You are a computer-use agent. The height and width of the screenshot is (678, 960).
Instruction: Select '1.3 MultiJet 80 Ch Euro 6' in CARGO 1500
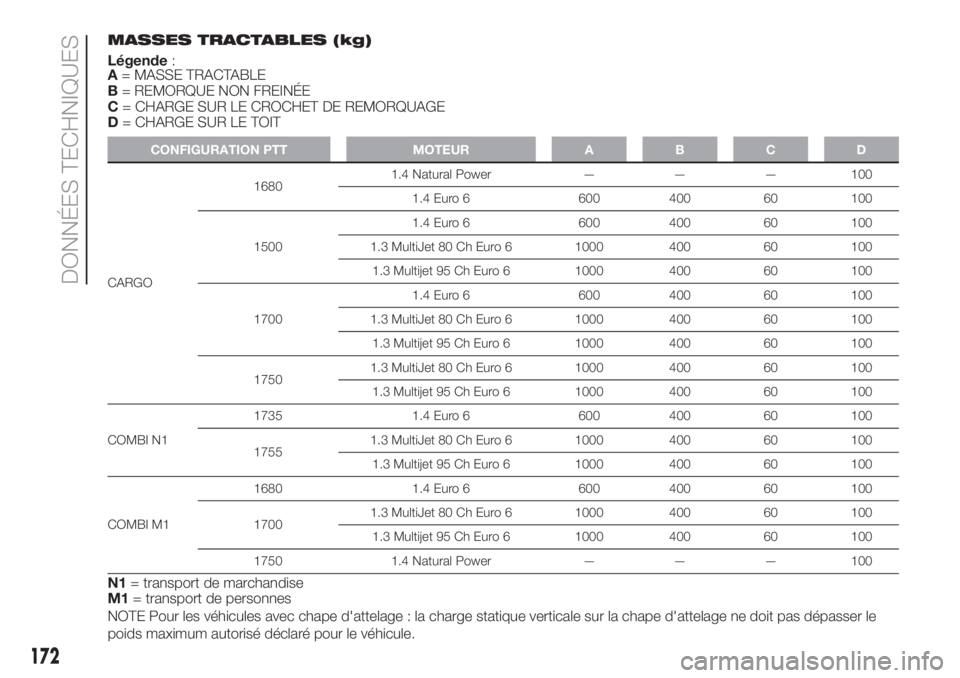coord(441,247)
